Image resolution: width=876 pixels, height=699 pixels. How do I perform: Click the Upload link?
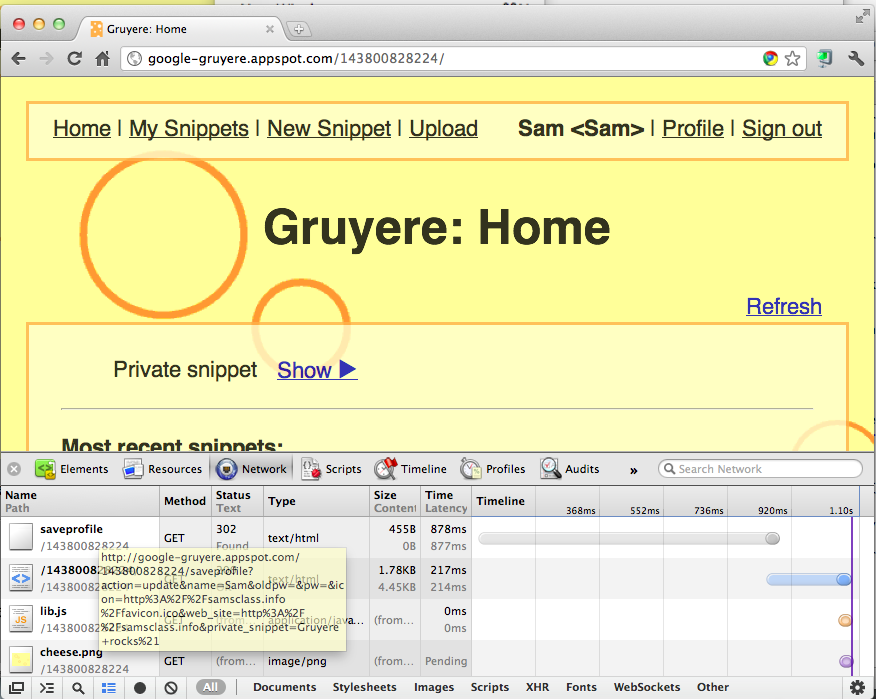[x=444, y=129]
